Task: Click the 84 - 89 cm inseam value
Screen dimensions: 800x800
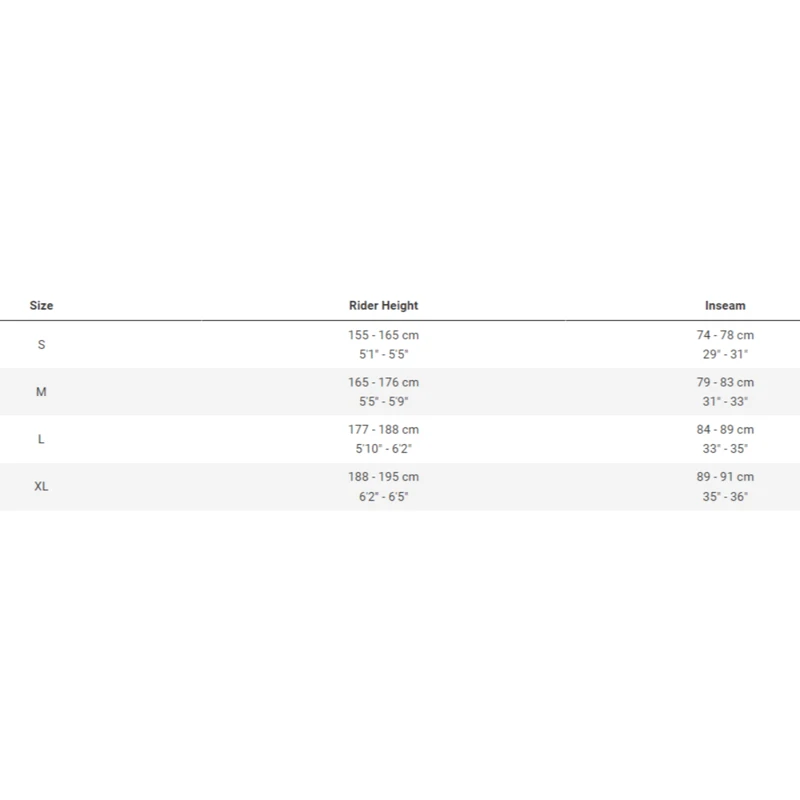Action: pos(725,429)
